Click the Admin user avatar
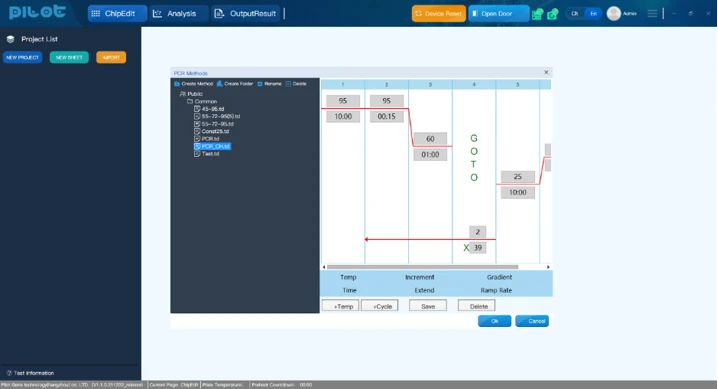The image size is (718, 389). tap(614, 14)
